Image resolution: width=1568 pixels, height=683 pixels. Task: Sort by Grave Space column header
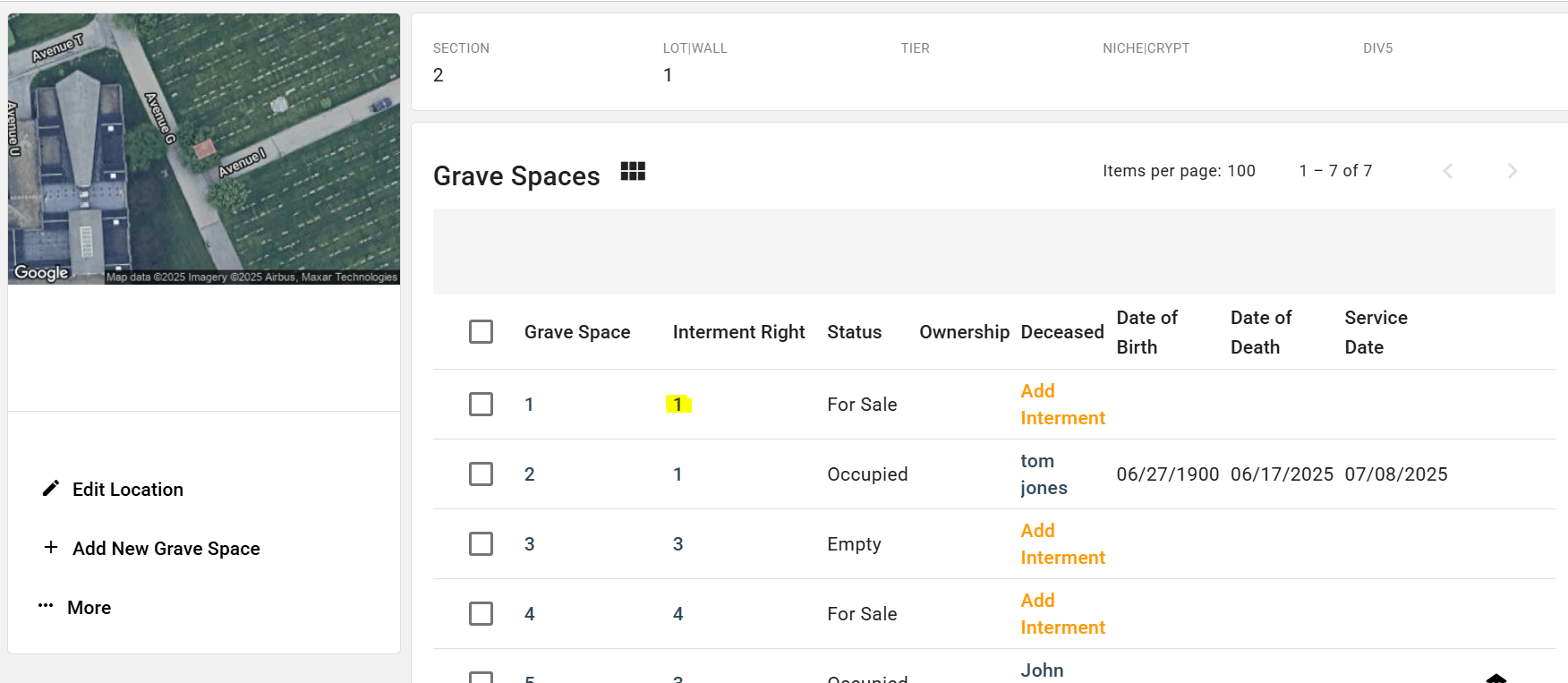(577, 332)
